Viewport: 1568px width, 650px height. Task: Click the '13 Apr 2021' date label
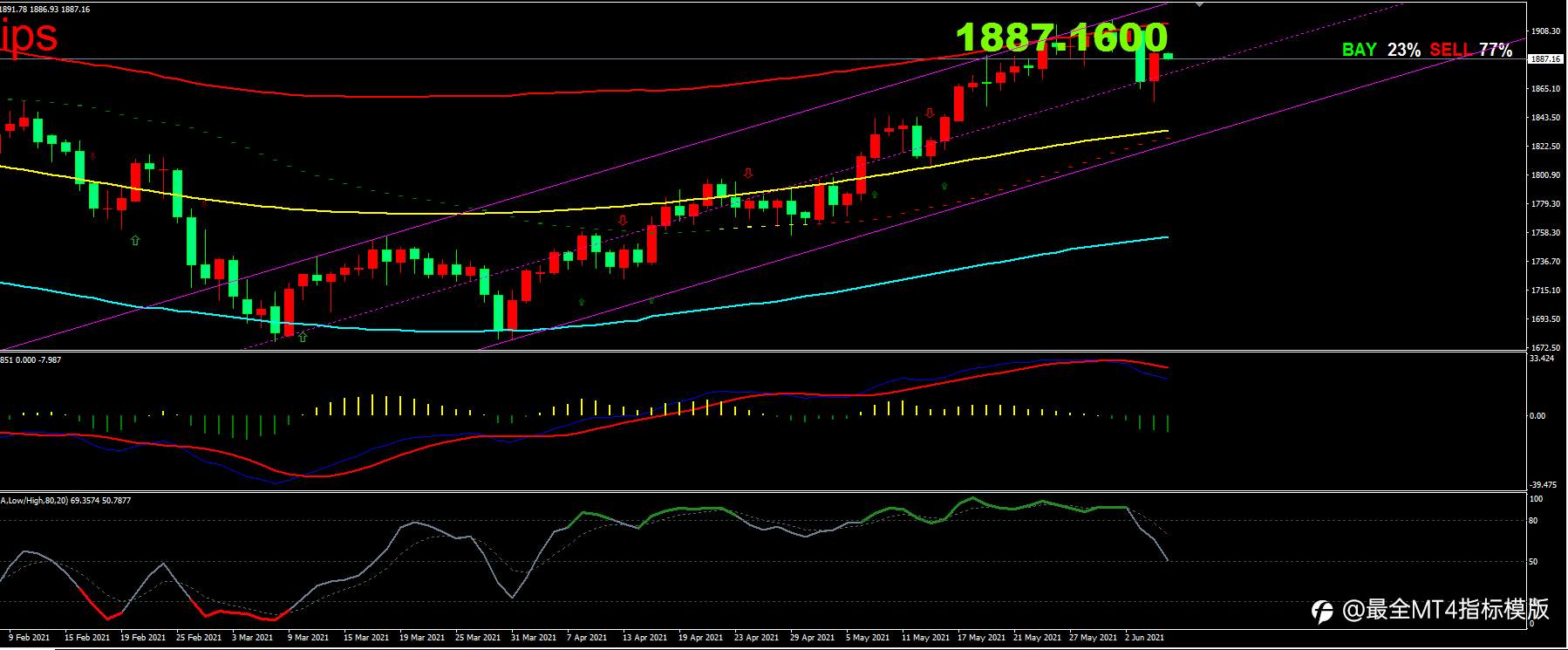(x=644, y=638)
